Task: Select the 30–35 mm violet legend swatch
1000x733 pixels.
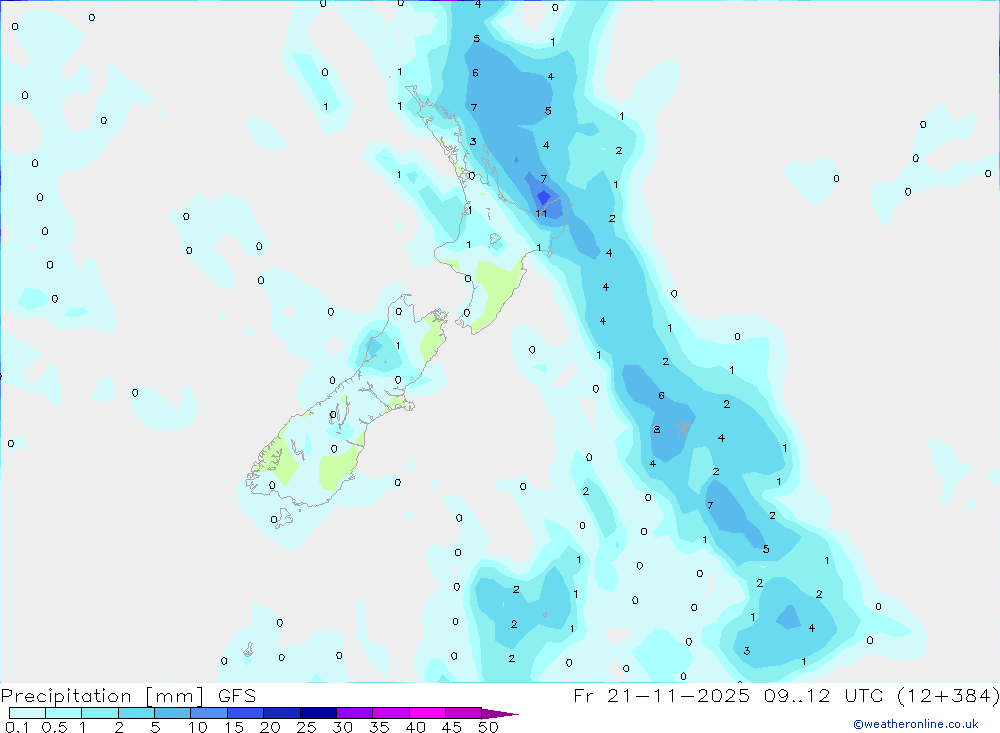Action: (354, 713)
